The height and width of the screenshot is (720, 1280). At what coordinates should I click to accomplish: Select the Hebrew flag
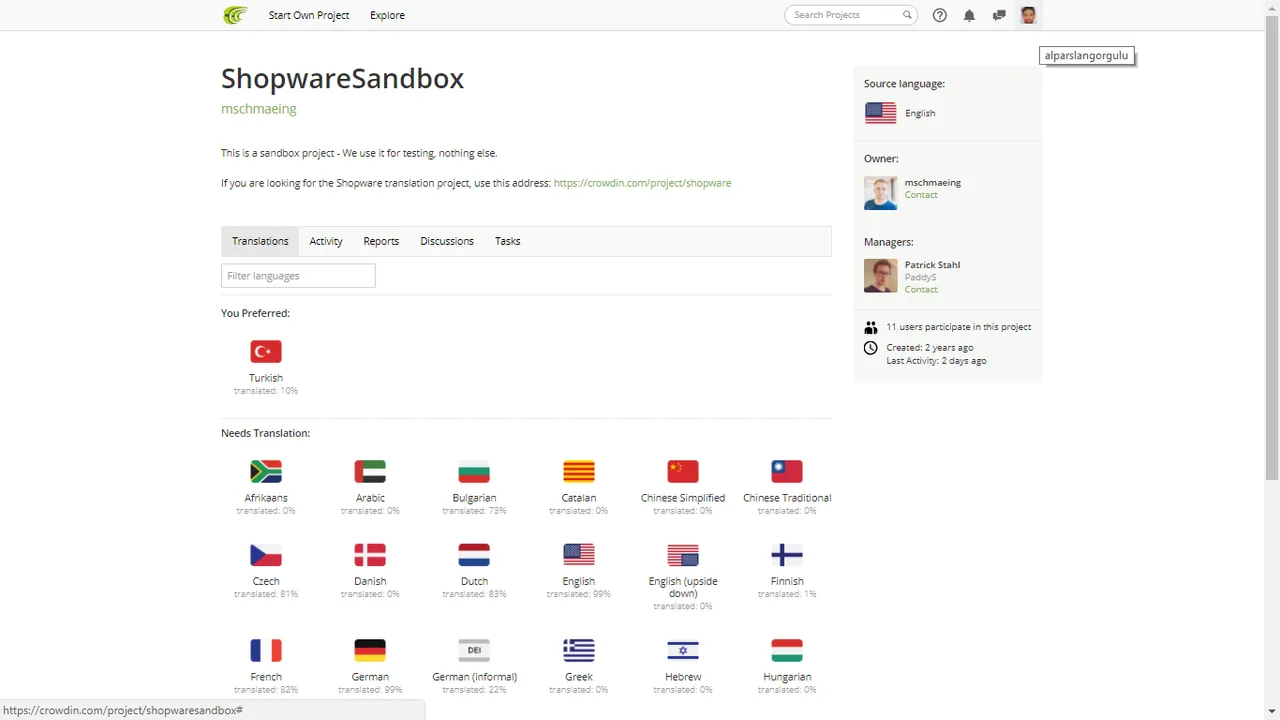pyautogui.click(x=683, y=650)
